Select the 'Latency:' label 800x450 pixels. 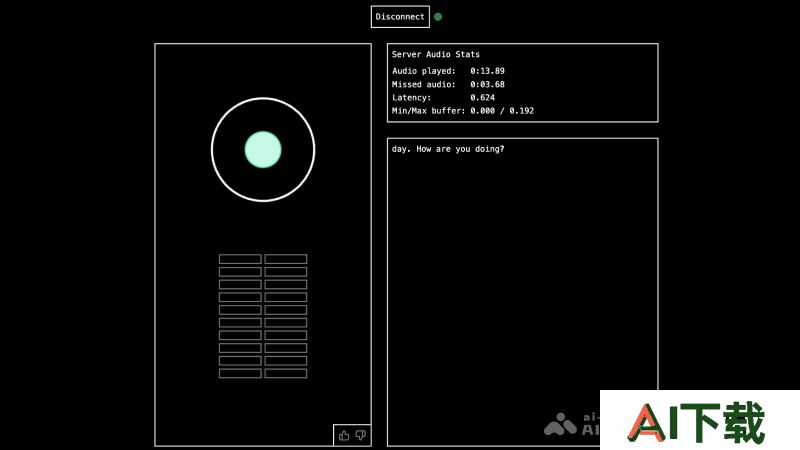click(x=411, y=97)
